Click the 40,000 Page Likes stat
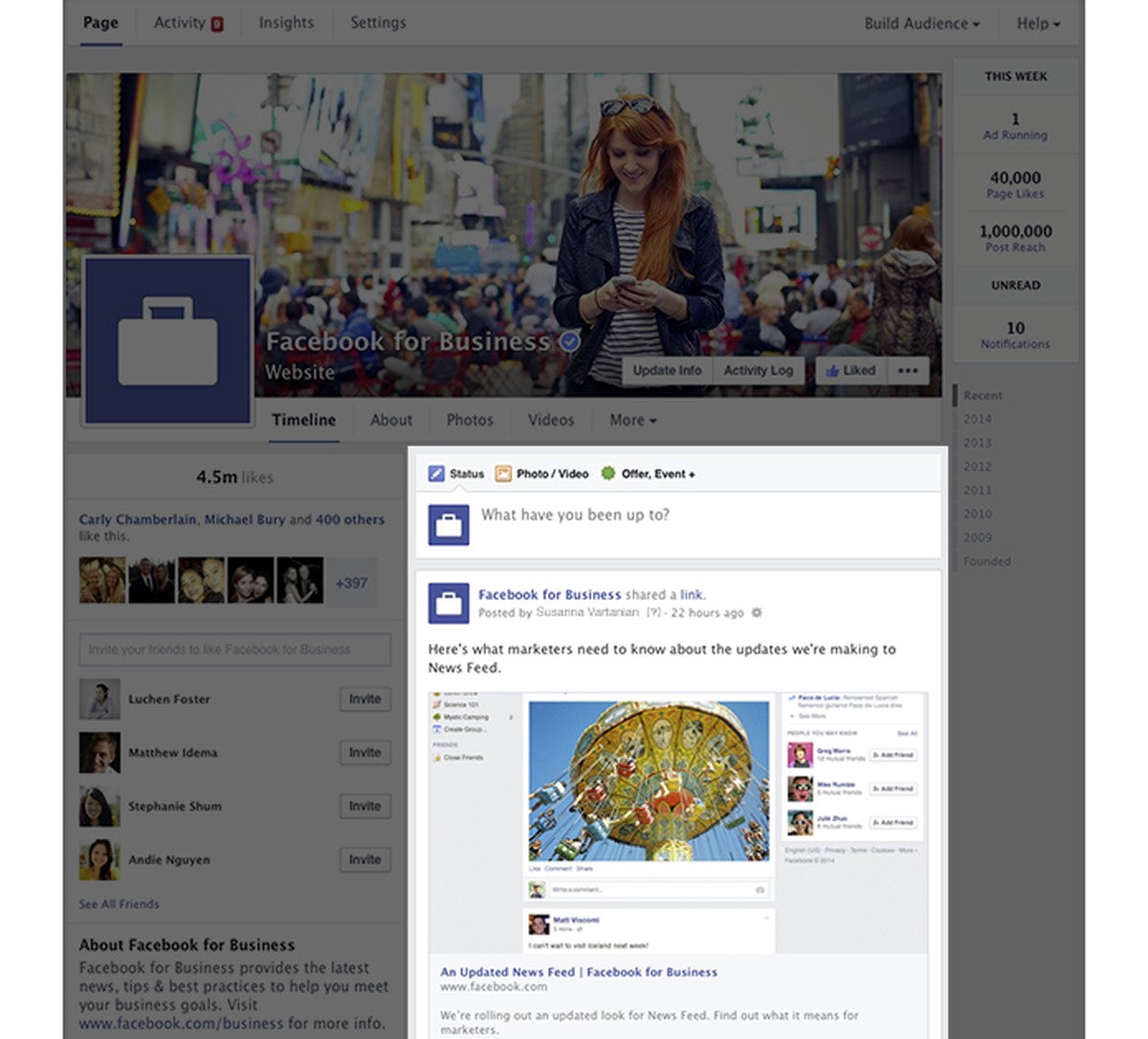 [1015, 185]
